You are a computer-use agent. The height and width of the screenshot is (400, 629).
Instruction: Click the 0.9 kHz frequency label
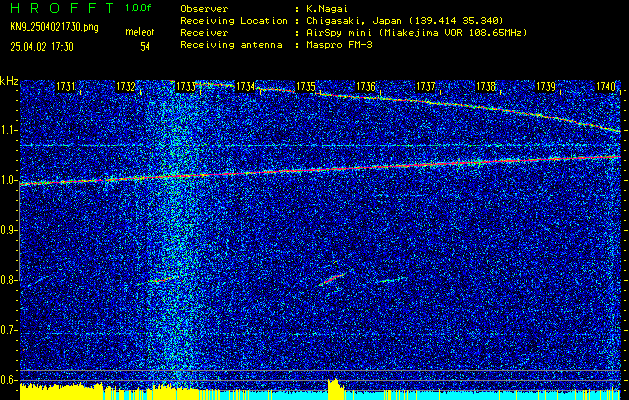click(x=8, y=230)
